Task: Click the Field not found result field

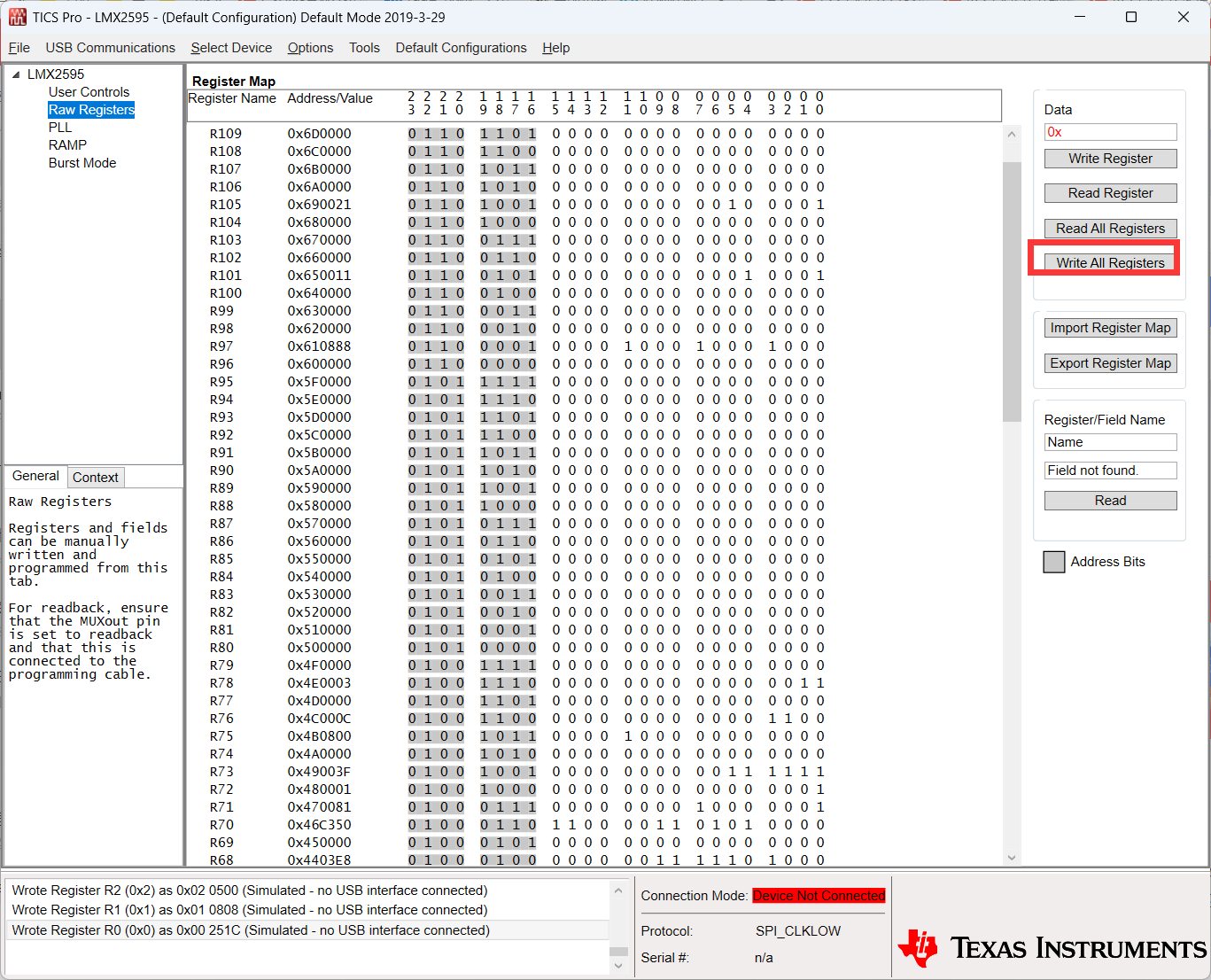Action: [1110, 471]
